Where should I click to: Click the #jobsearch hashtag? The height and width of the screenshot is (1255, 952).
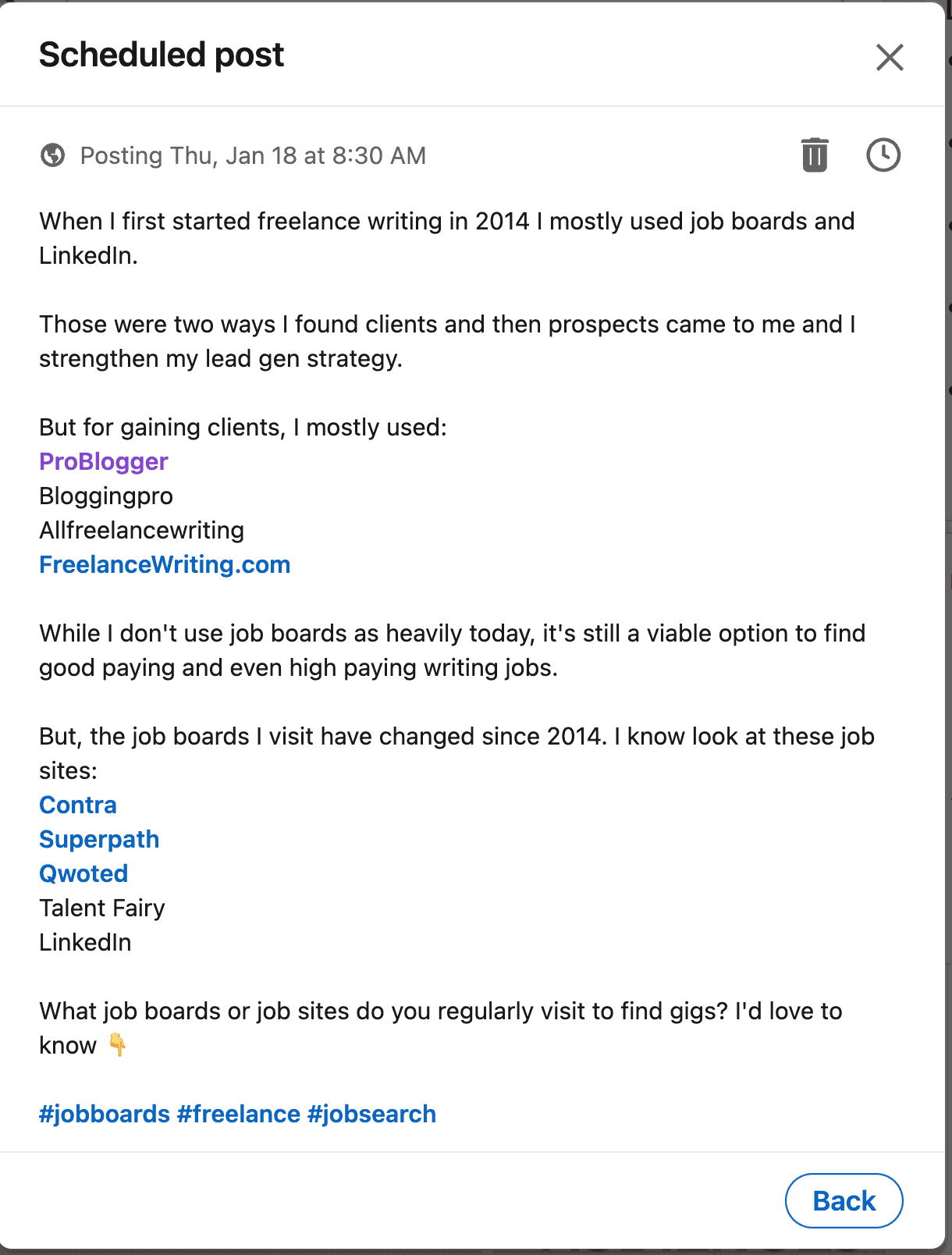[372, 1114]
